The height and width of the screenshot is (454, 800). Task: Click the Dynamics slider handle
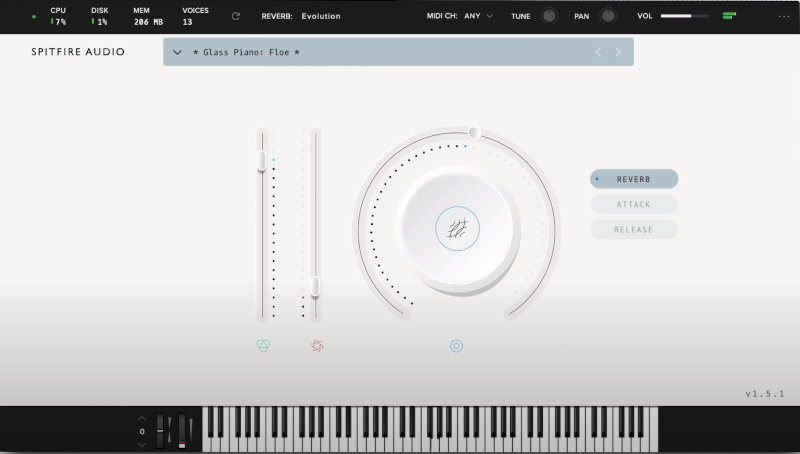coord(315,287)
